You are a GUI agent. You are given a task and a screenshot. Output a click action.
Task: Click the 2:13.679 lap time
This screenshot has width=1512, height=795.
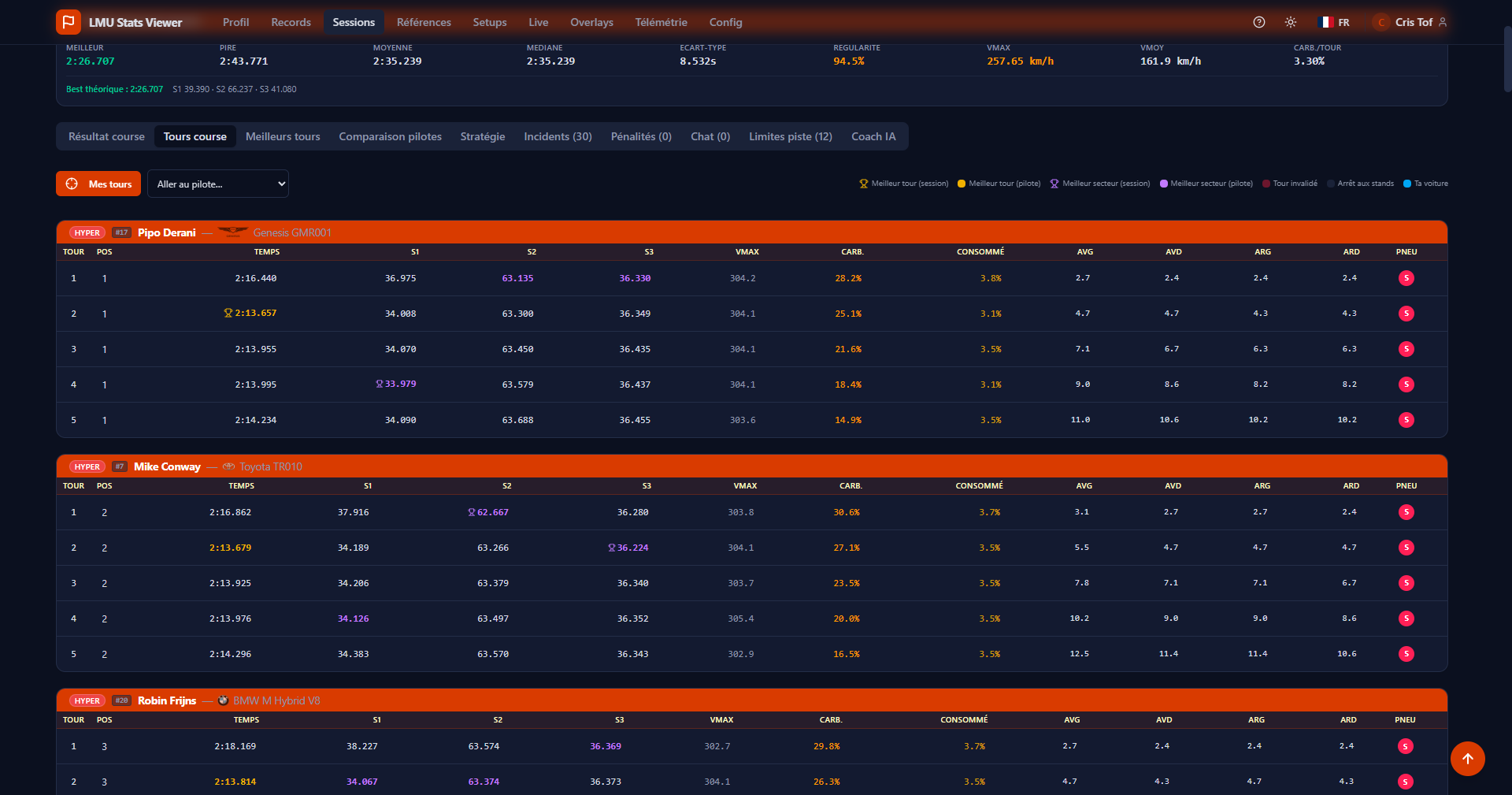[230, 548]
